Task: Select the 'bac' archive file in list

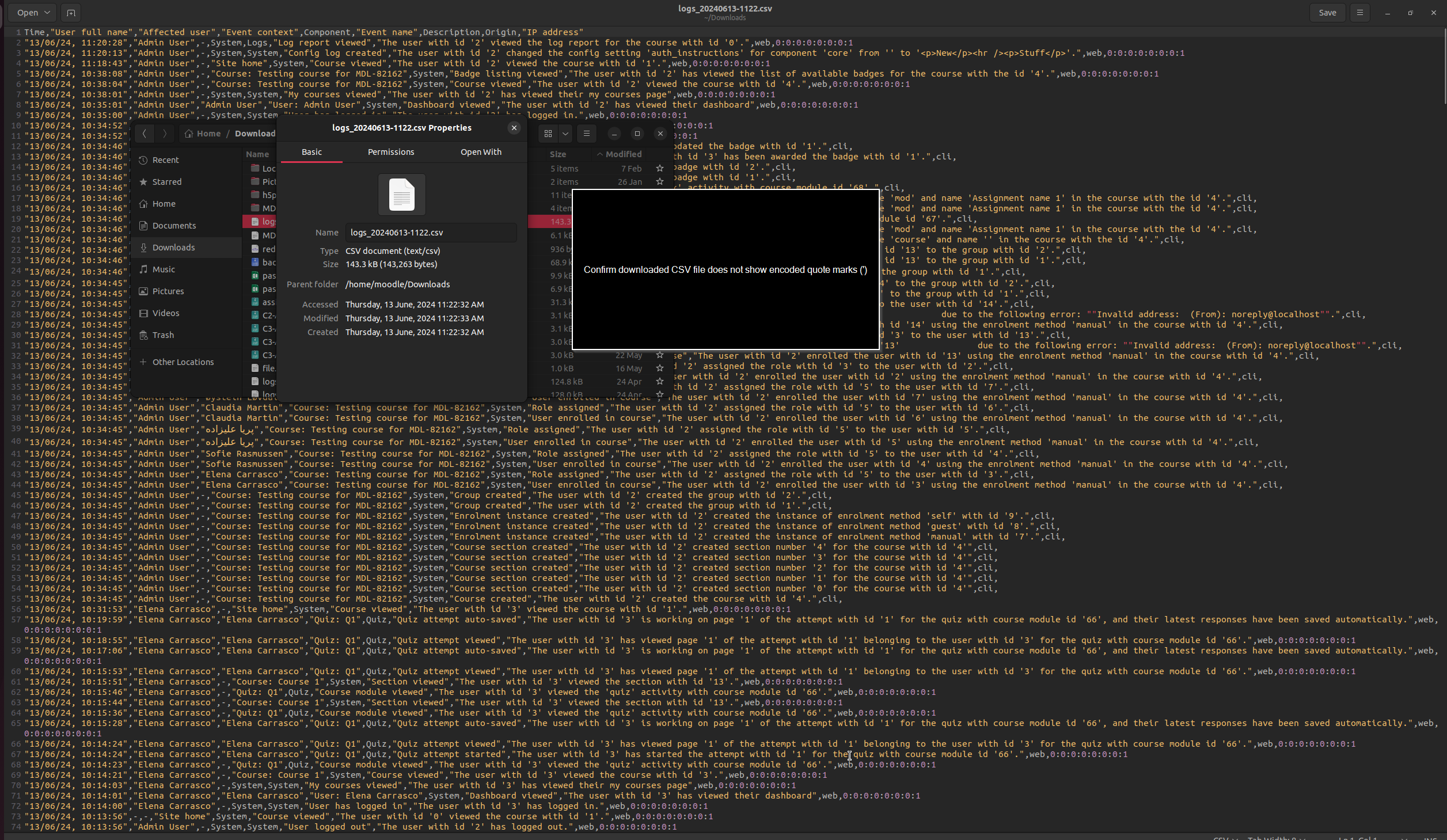Action: pyautogui.click(x=264, y=263)
